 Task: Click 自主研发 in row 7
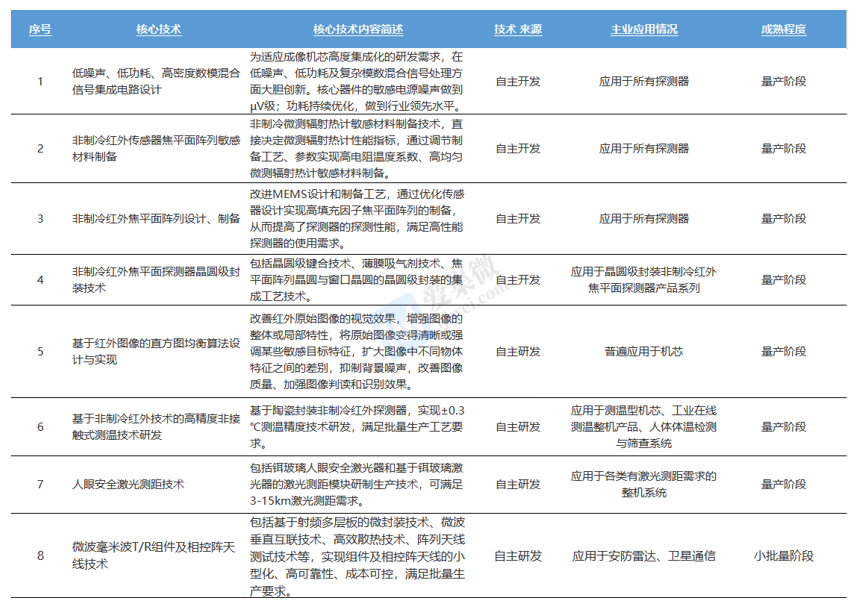[x=518, y=484]
